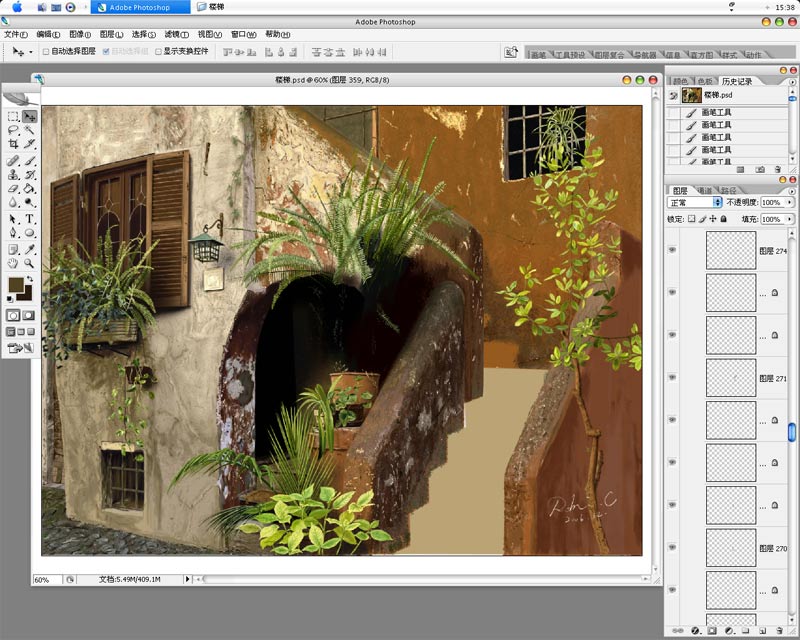Hide layer 图层 270 with its eye icon
800x640 pixels.
point(672,548)
